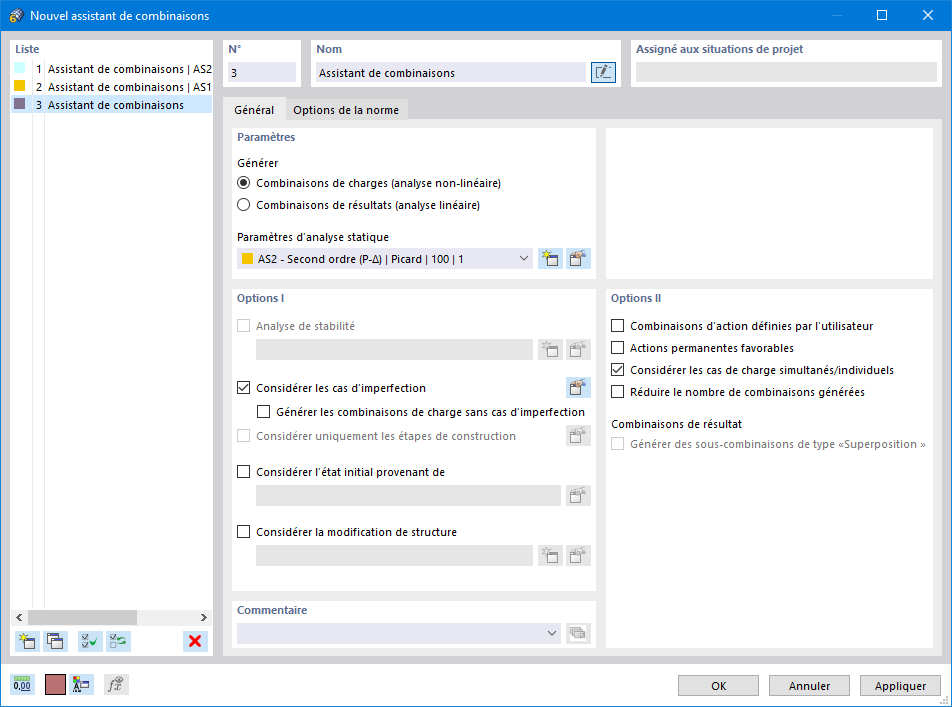Open the Commentaire dropdown

553,632
